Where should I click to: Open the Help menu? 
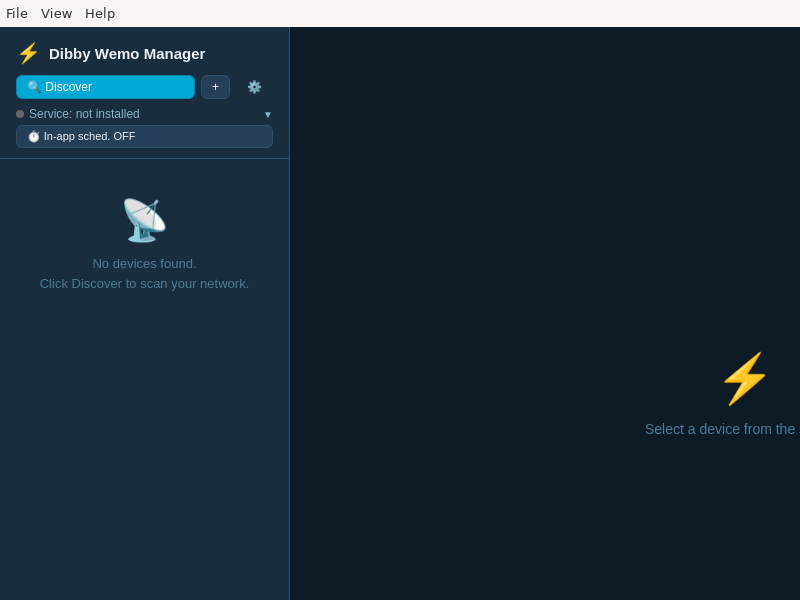[x=100, y=13]
